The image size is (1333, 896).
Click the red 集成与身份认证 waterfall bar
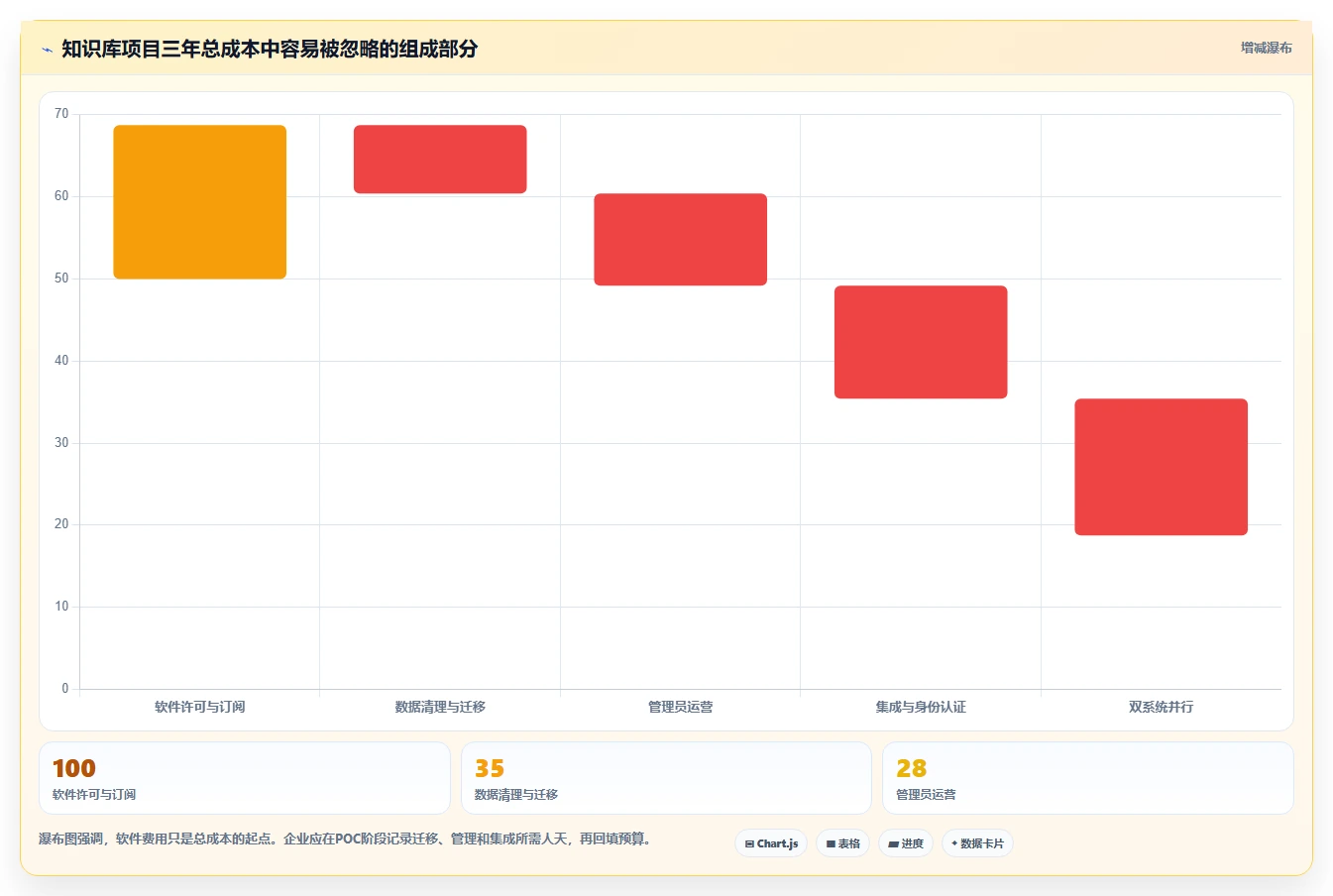[x=921, y=342]
